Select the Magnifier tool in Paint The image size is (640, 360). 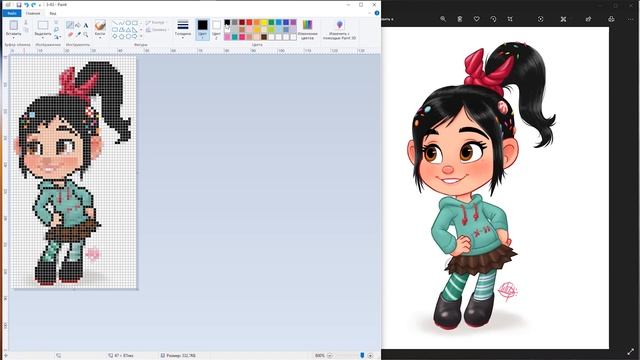point(86,34)
